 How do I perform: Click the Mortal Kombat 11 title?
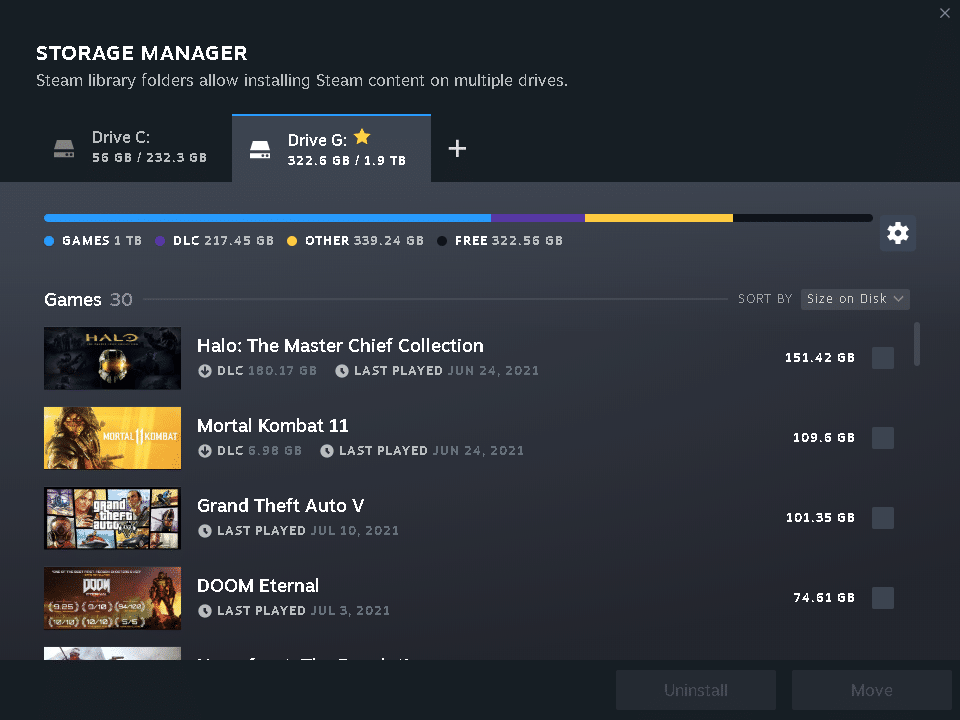[x=272, y=426]
